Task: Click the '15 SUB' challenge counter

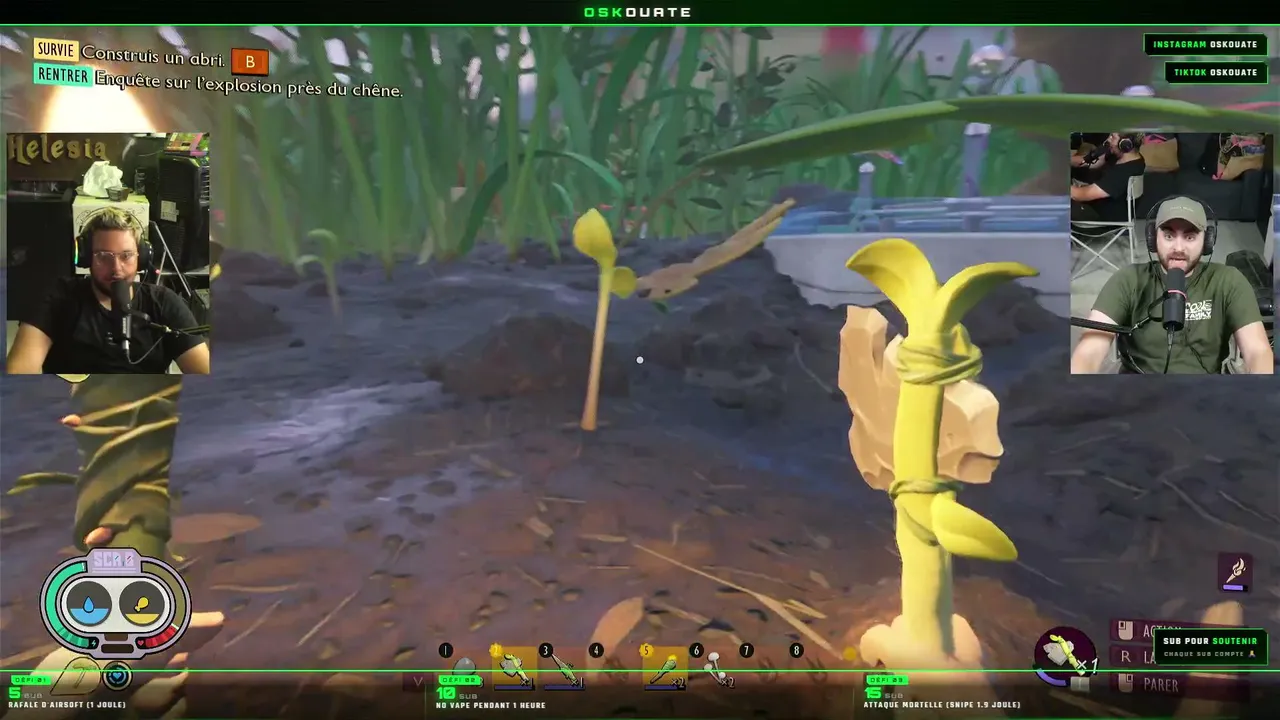Action: click(x=884, y=692)
